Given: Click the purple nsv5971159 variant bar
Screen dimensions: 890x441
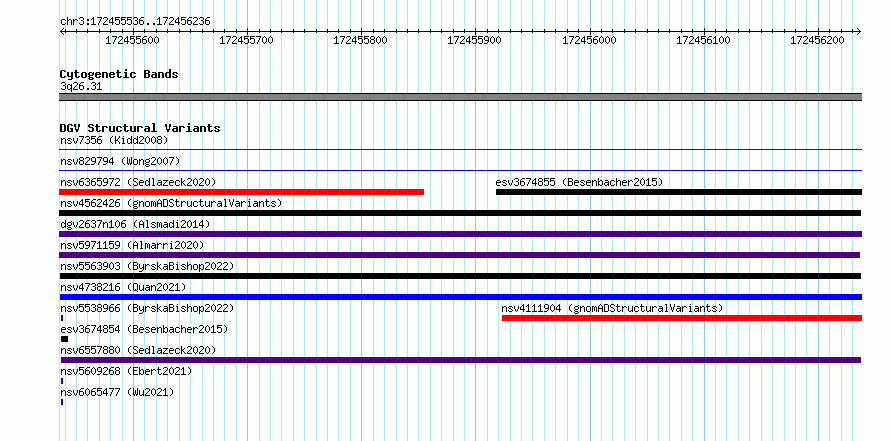Looking at the screenshot, I should (x=460, y=255).
